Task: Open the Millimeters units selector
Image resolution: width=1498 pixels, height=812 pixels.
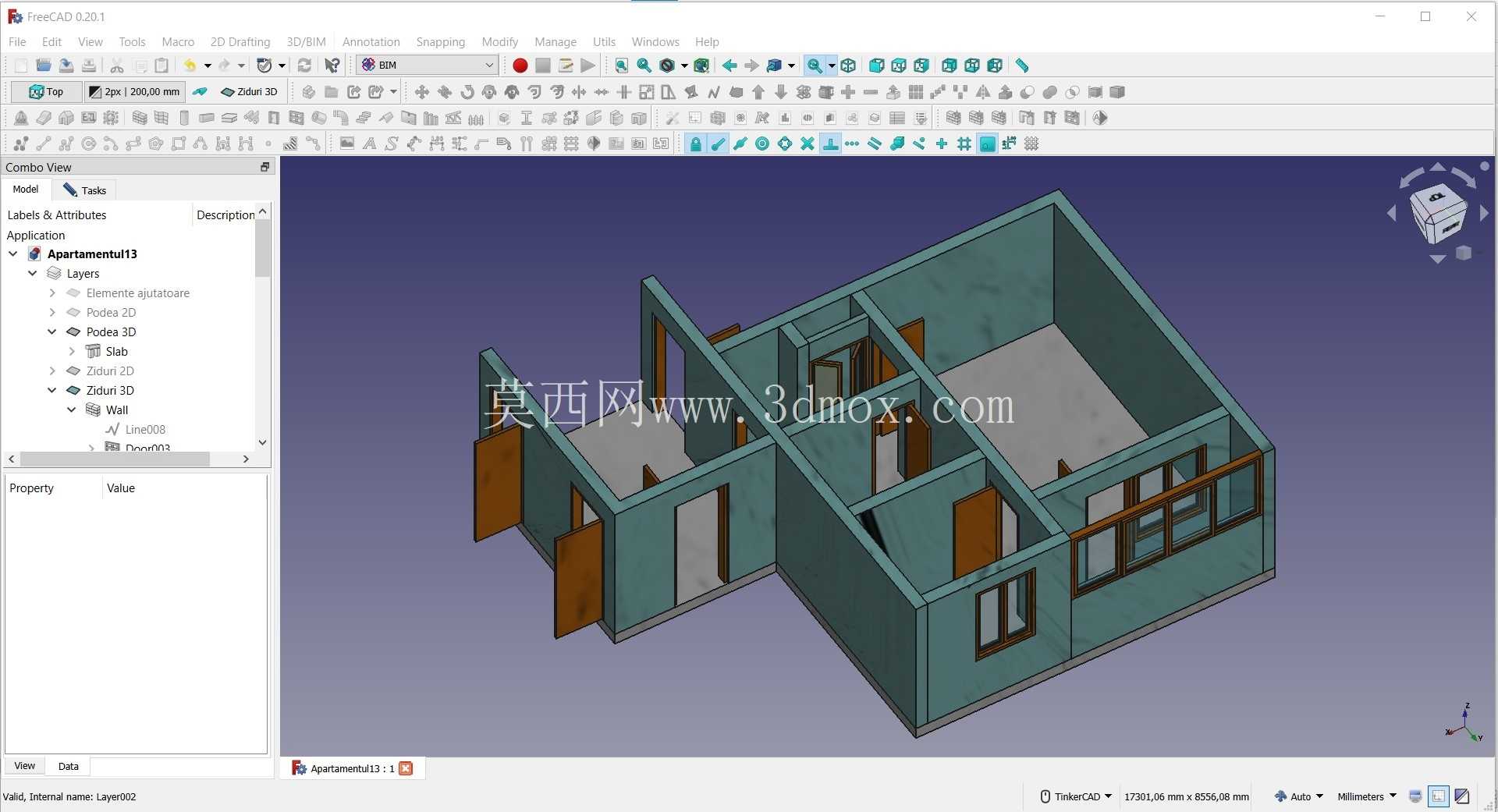Action: point(1367,796)
